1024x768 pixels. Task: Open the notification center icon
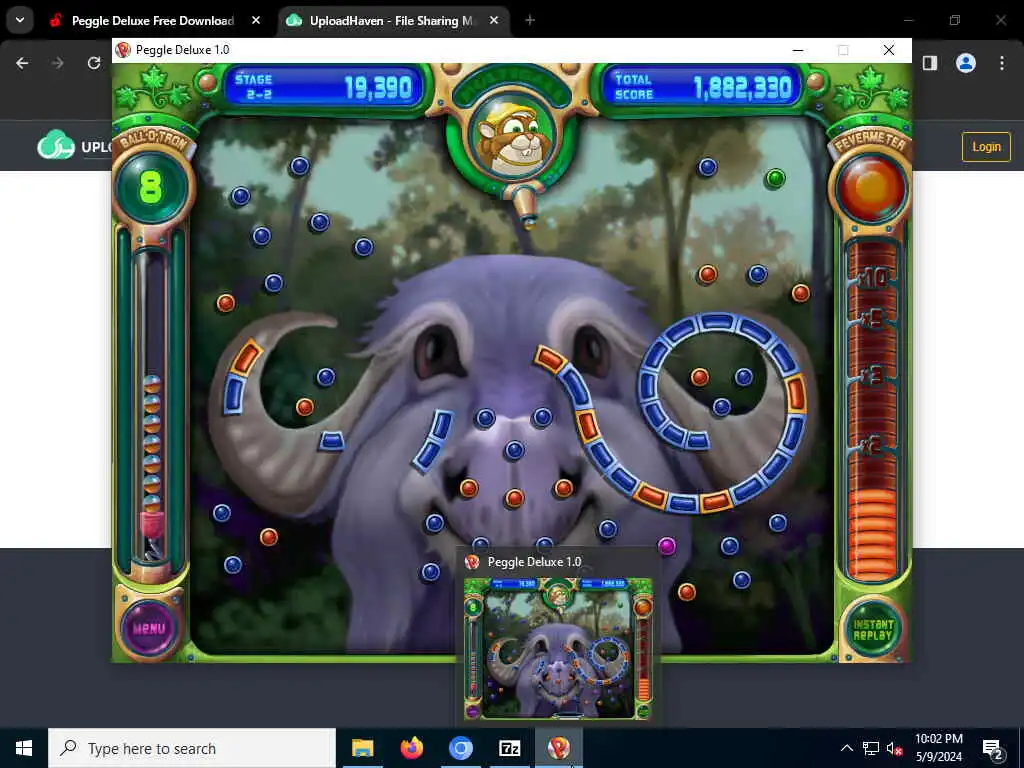tap(993, 748)
